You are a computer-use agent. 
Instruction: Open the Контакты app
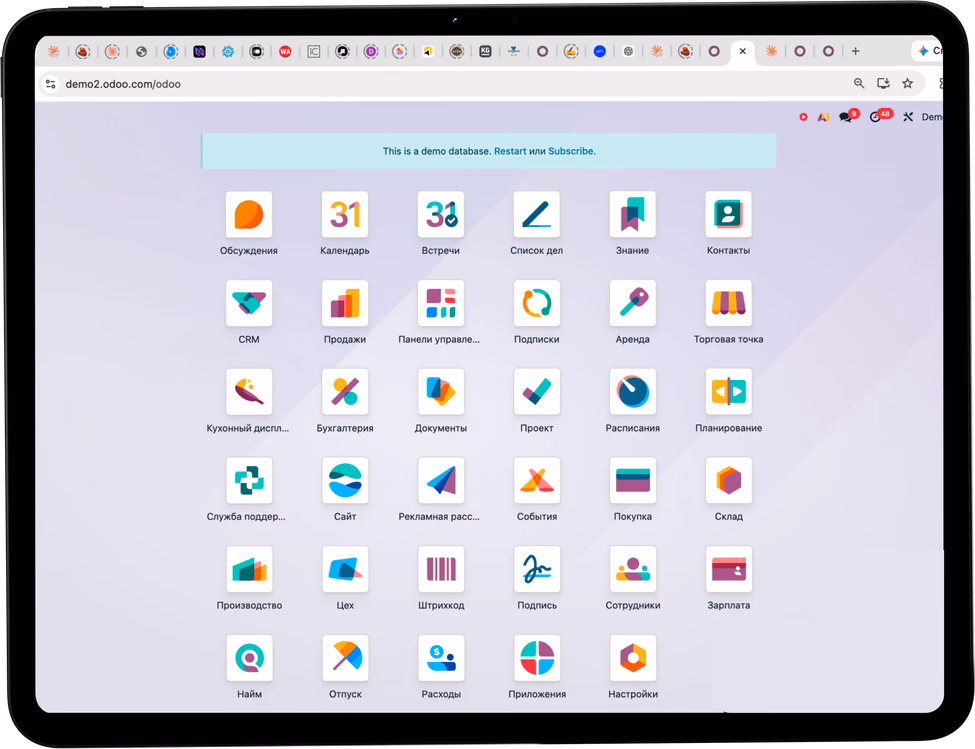pyautogui.click(x=728, y=215)
